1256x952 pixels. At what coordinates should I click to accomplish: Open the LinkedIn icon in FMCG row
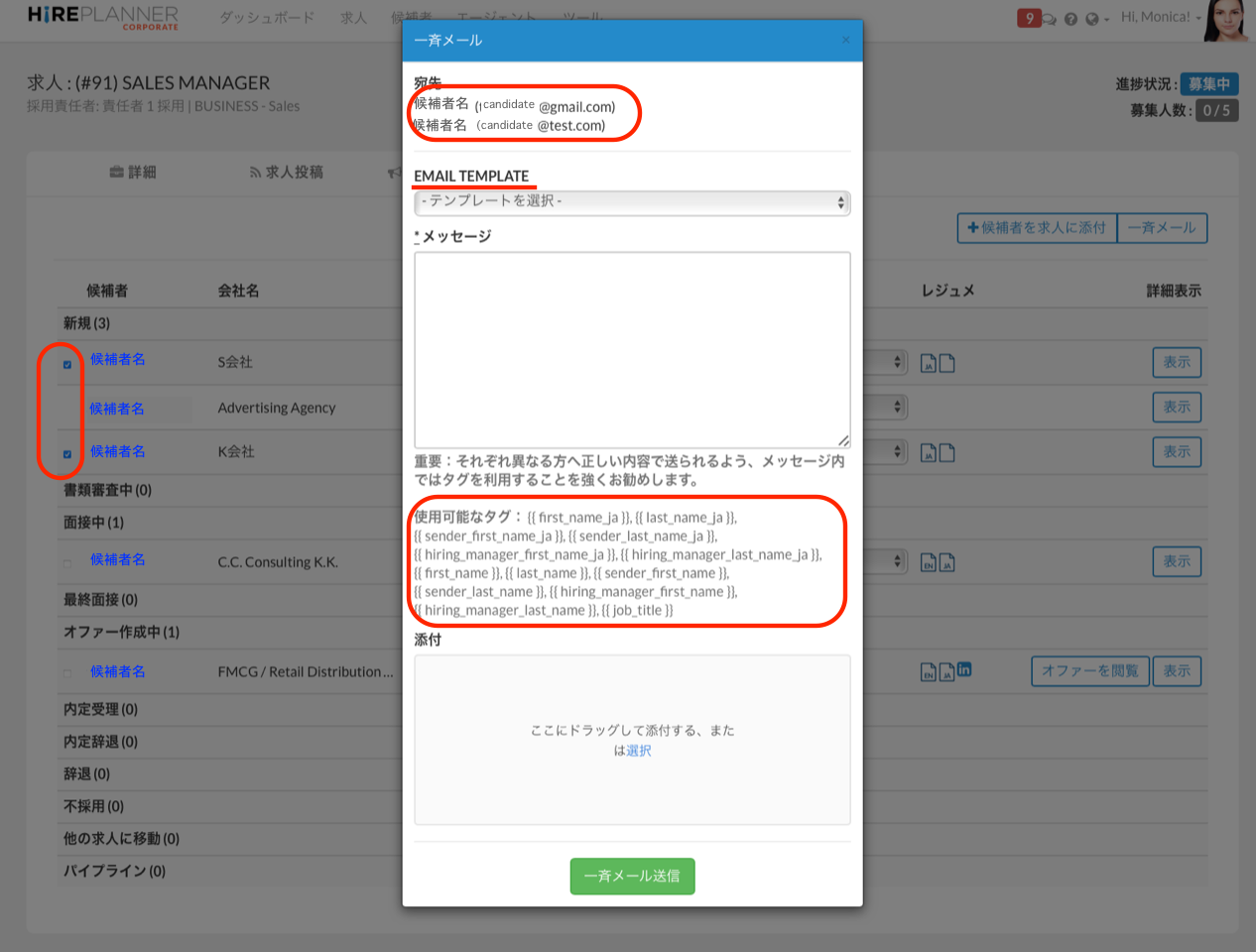pyautogui.click(x=964, y=670)
